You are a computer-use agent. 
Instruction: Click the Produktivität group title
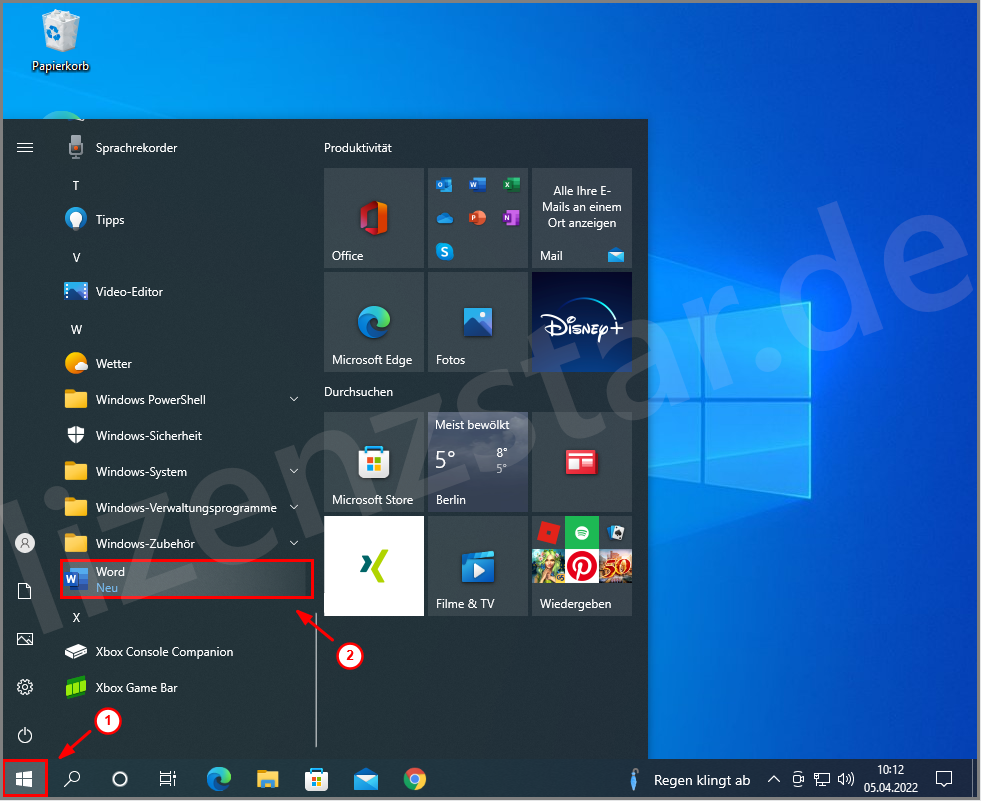click(x=358, y=148)
